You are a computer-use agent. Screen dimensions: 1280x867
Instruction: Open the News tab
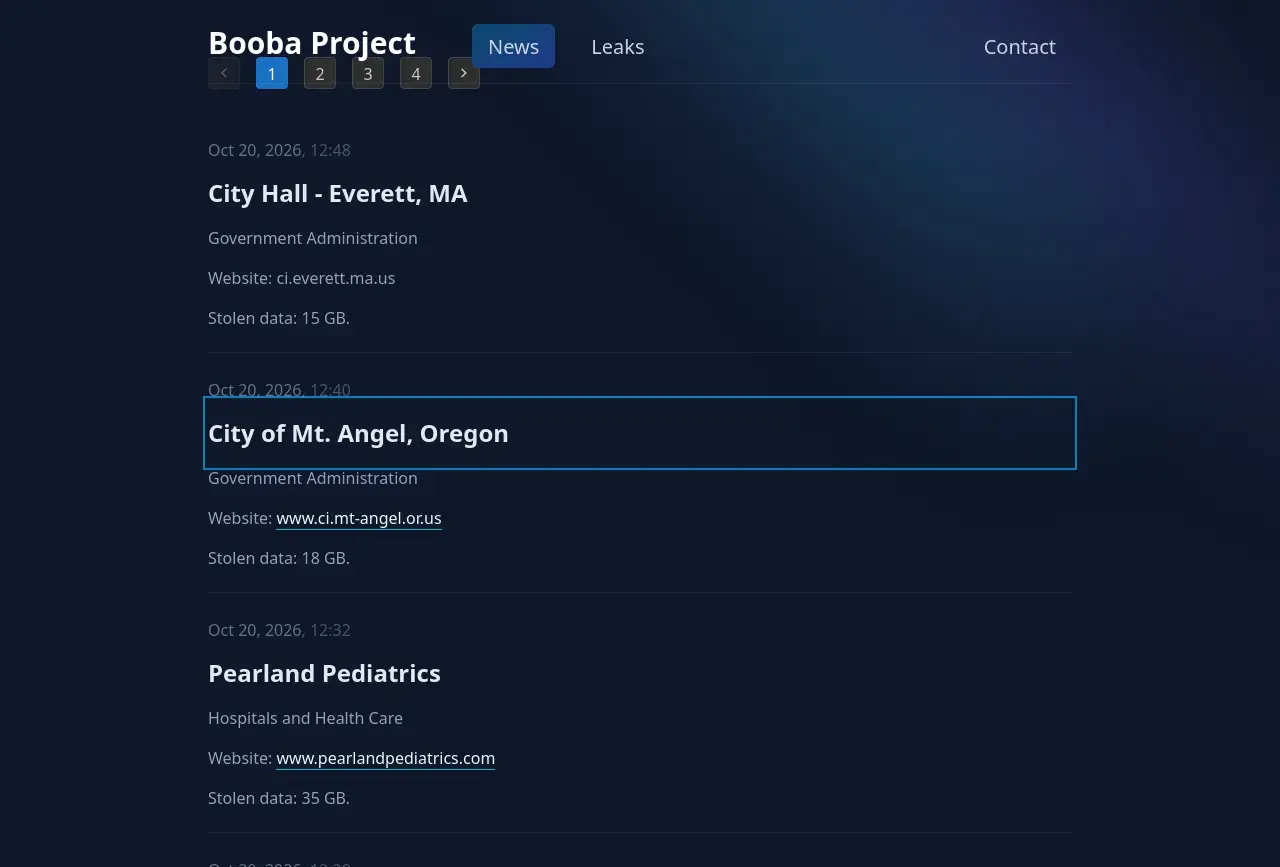(x=513, y=46)
